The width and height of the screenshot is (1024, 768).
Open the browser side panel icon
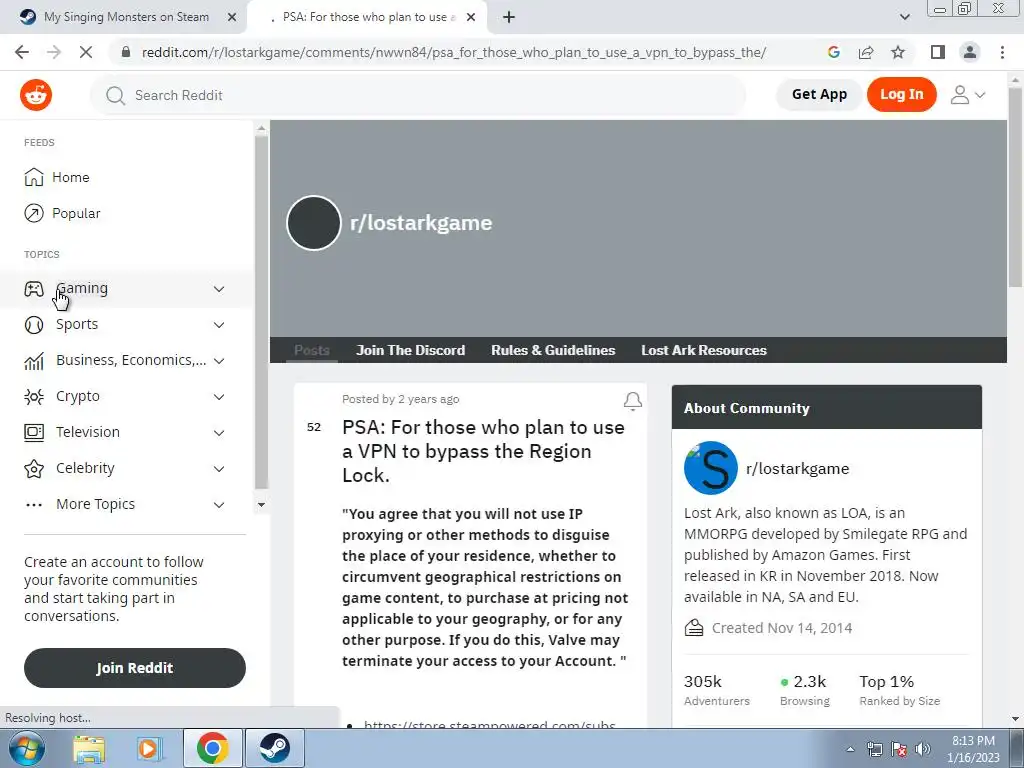938,52
